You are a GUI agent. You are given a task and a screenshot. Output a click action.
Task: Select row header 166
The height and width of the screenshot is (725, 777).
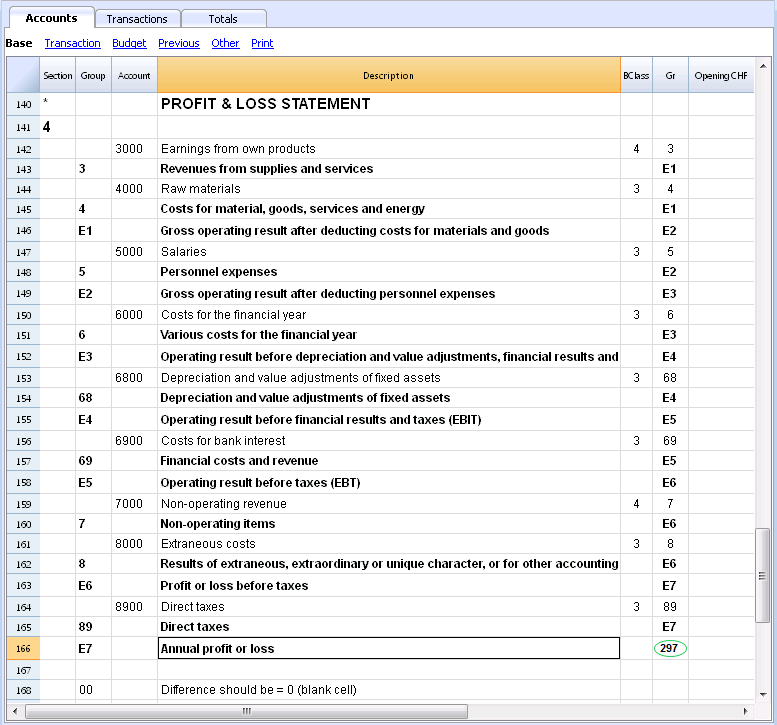23,648
